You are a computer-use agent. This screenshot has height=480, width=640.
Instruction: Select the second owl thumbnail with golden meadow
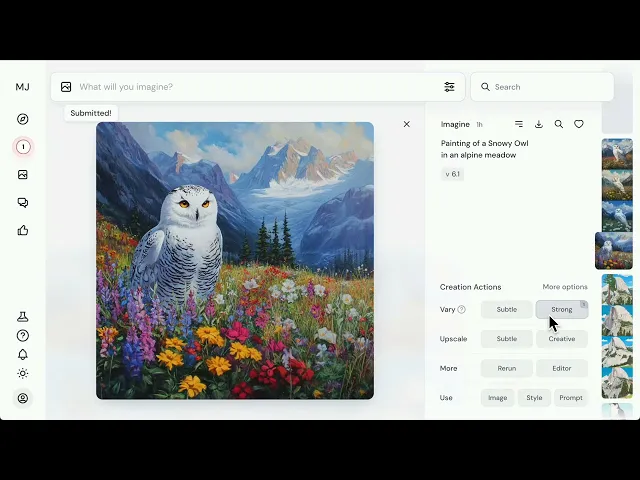tap(617, 185)
